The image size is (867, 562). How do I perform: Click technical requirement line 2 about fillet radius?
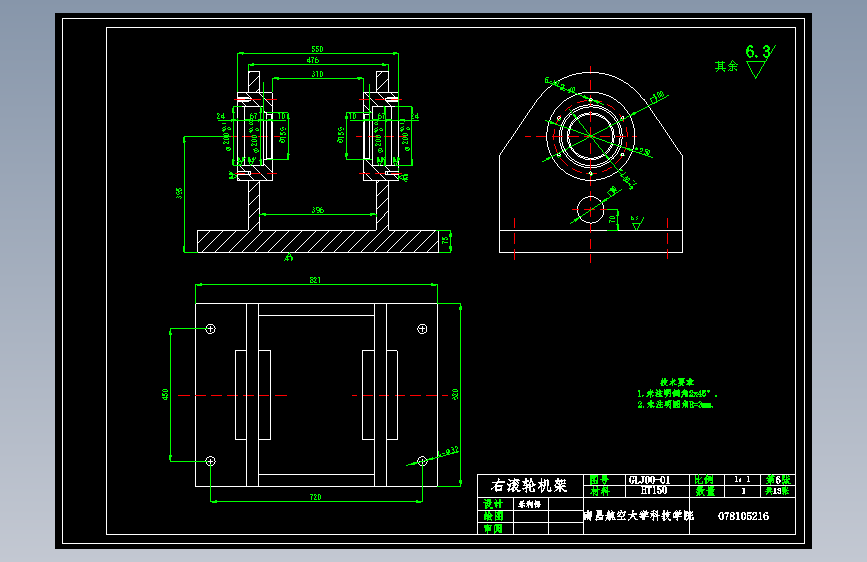(x=675, y=405)
